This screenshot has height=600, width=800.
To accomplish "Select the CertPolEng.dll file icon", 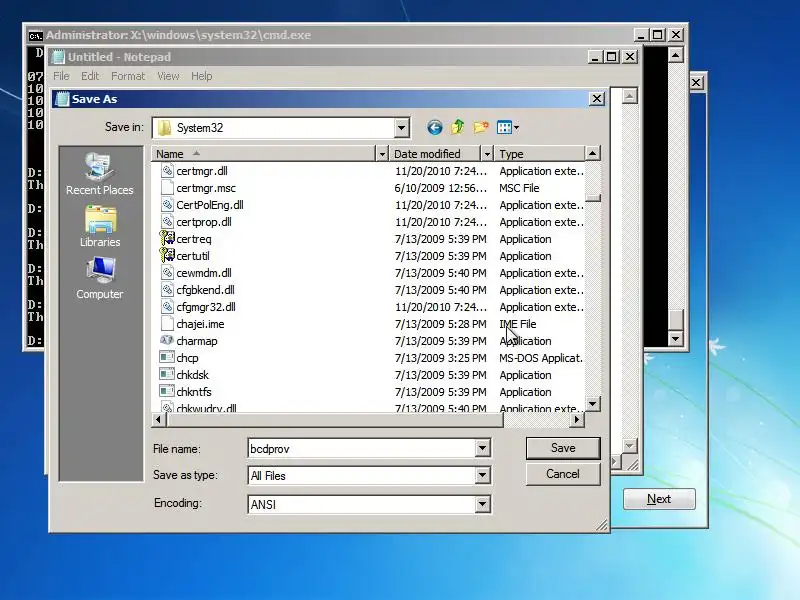I will (x=167, y=205).
